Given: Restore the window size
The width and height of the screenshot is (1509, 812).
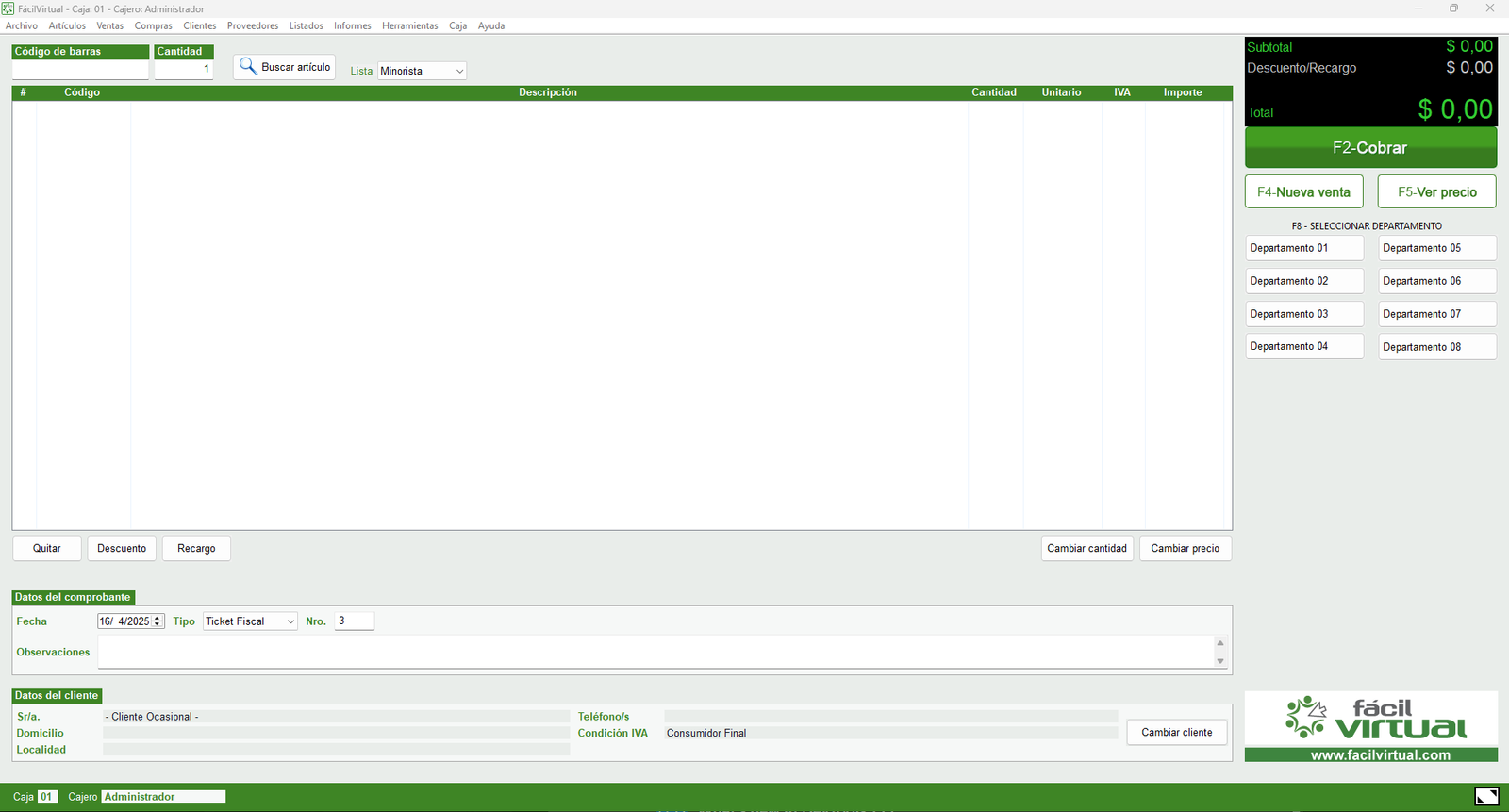Looking at the screenshot, I should [x=1453, y=8].
